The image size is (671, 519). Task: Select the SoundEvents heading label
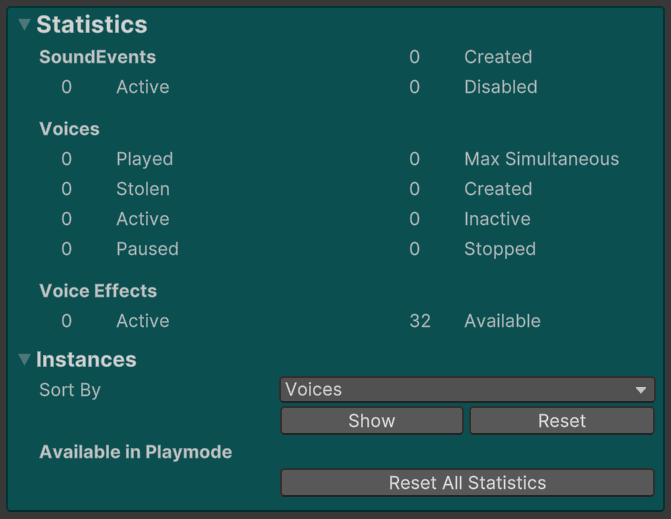[x=97, y=57]
